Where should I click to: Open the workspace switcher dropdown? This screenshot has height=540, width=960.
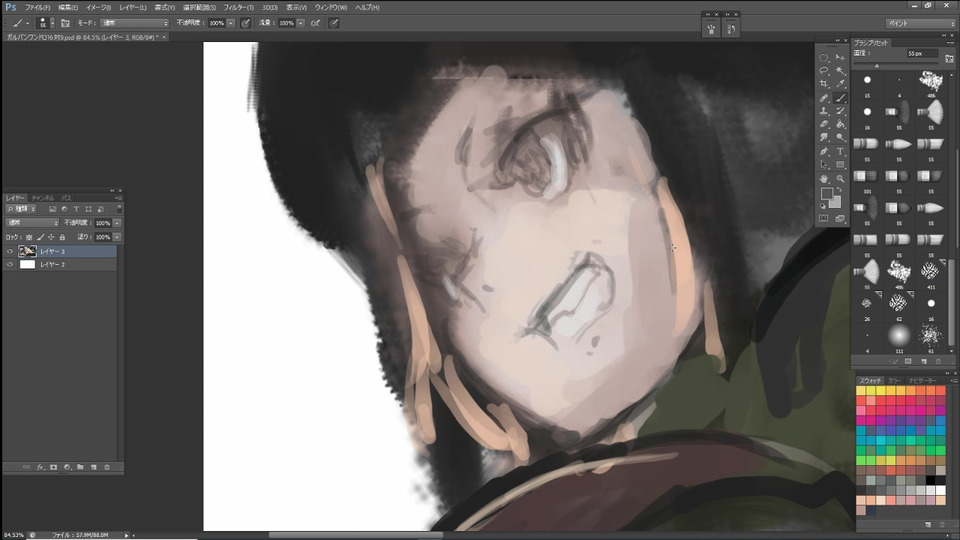point(921,23)
